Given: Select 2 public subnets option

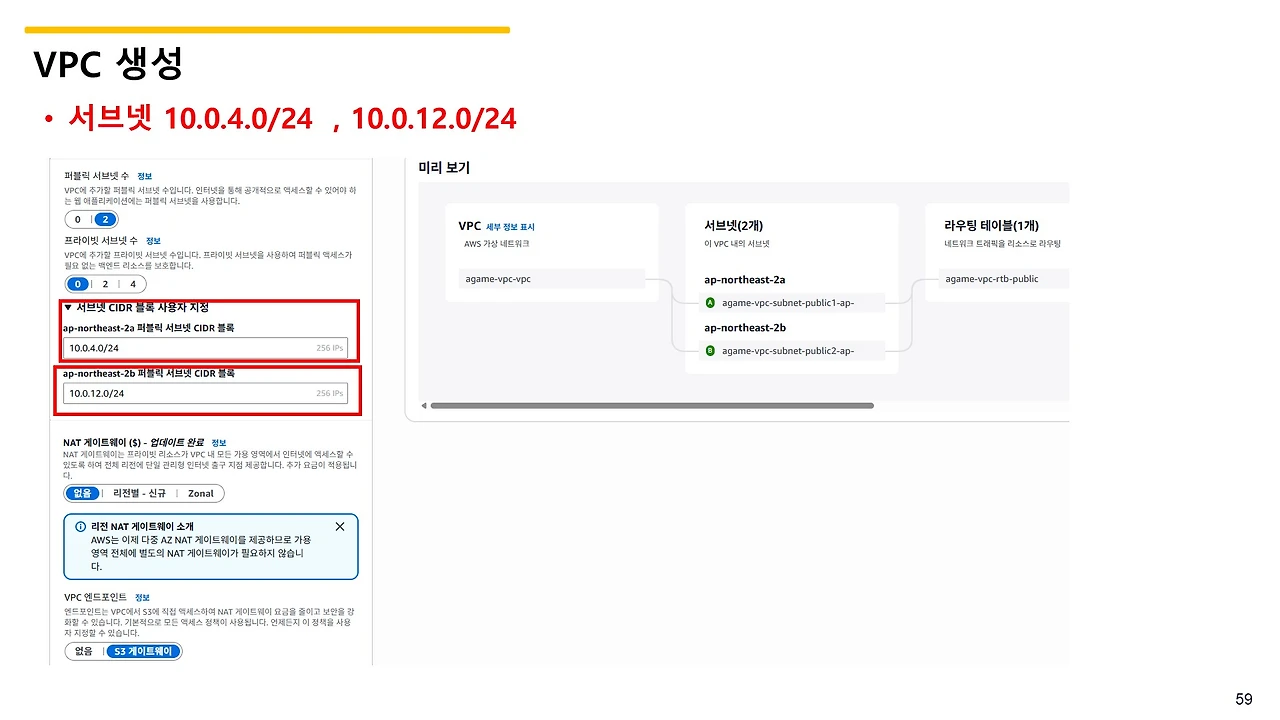Looking at the screenshot, I should [106, 219].
